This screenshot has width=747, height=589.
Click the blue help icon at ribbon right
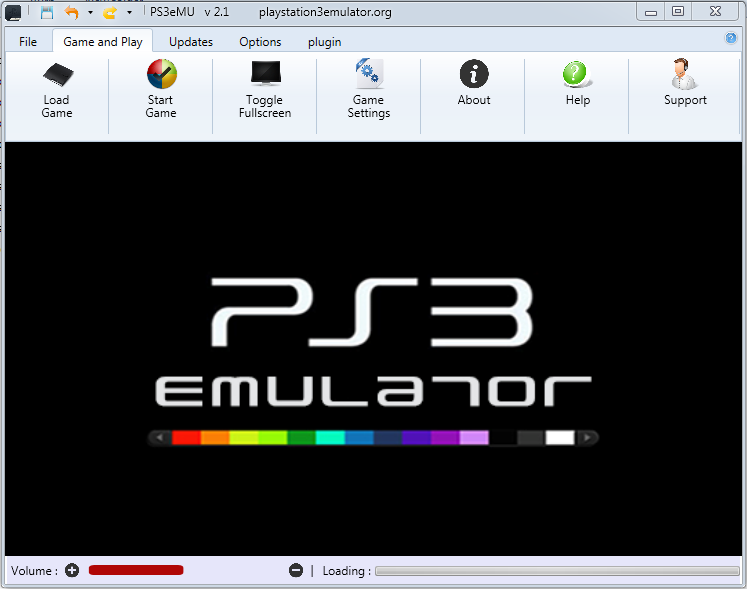(730, 38)
